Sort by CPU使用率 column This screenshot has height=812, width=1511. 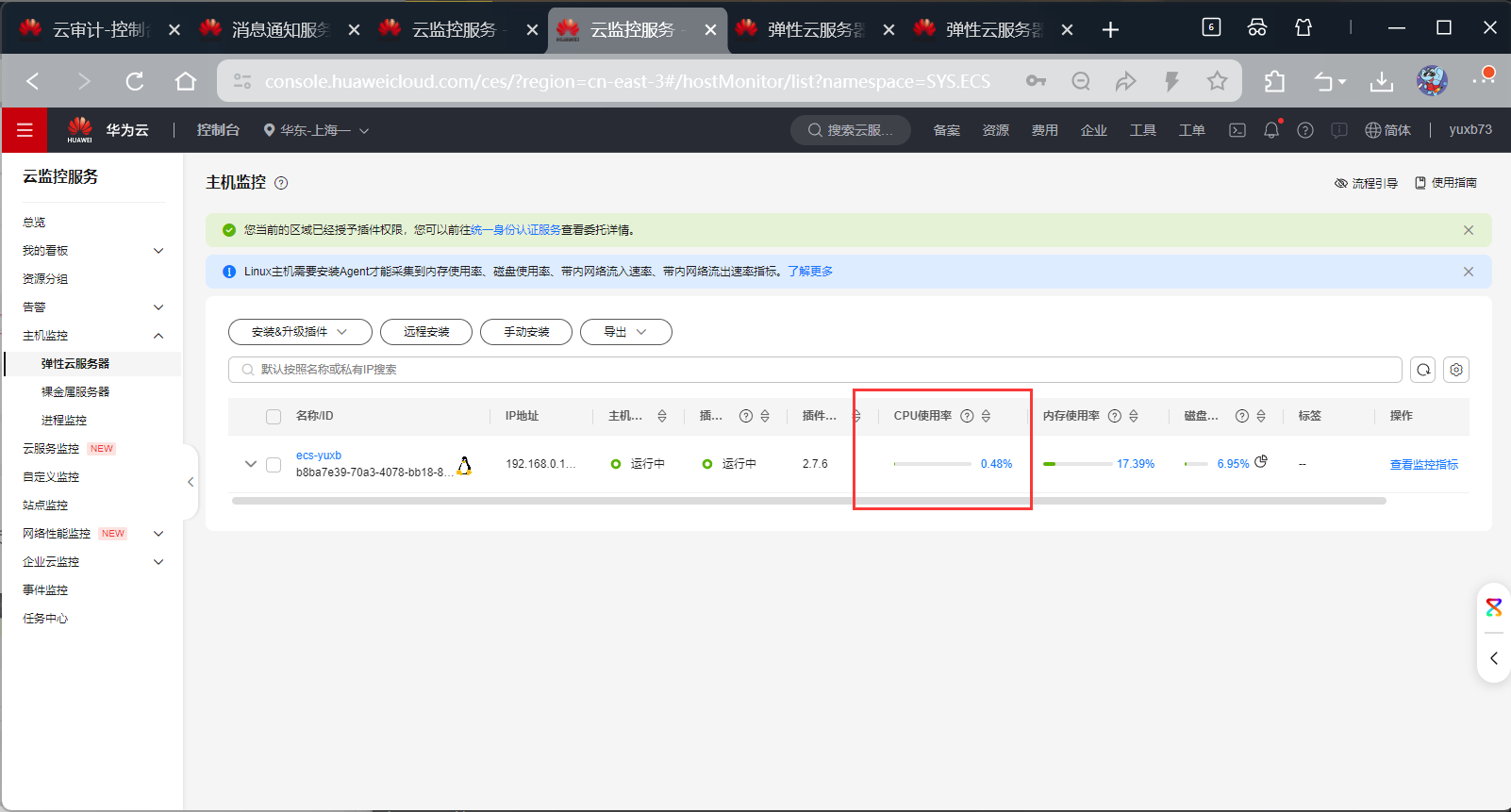coord(986,416)
